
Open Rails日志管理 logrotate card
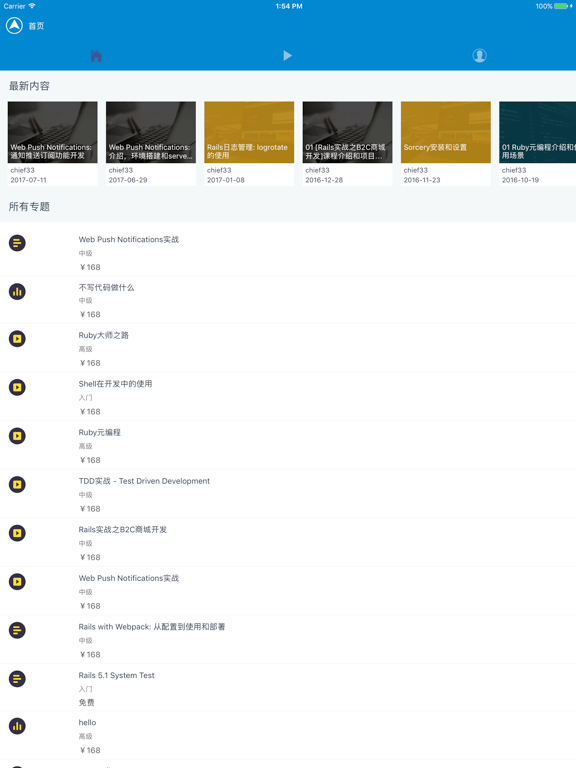point(249,144)
